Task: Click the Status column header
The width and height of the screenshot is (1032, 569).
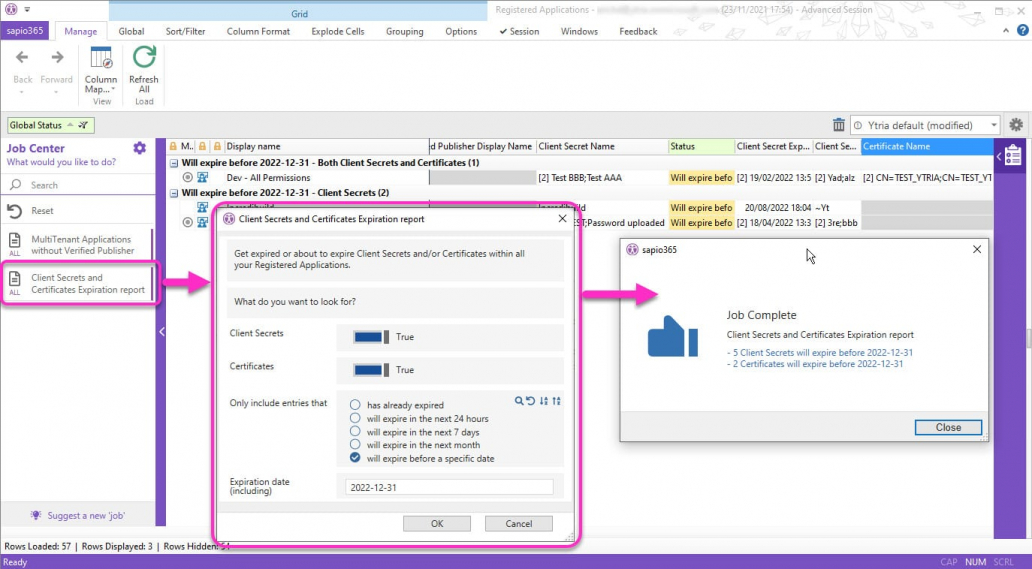Action: 701,147
